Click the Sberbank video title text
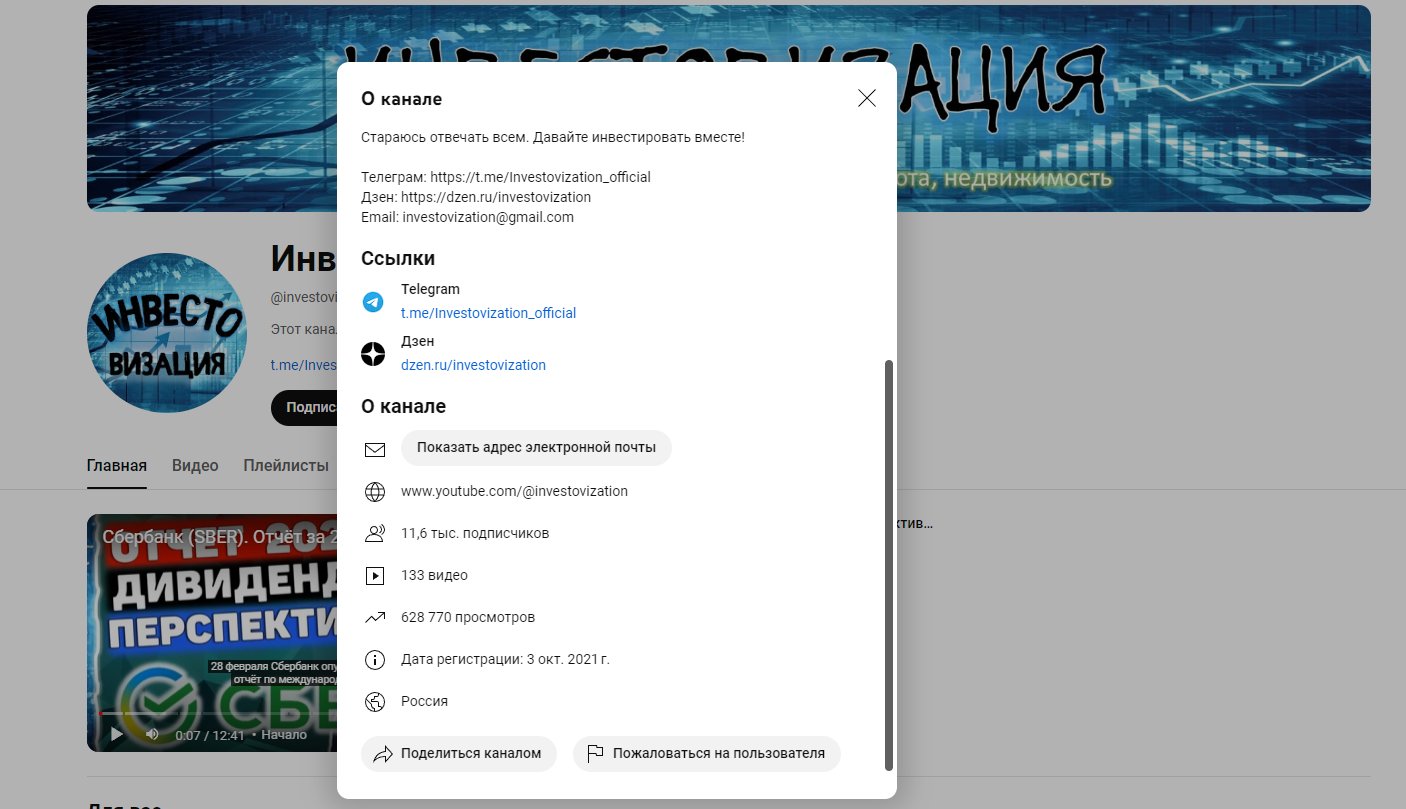The height and width of the screenshot is (809, 1406). click(220, 537)
